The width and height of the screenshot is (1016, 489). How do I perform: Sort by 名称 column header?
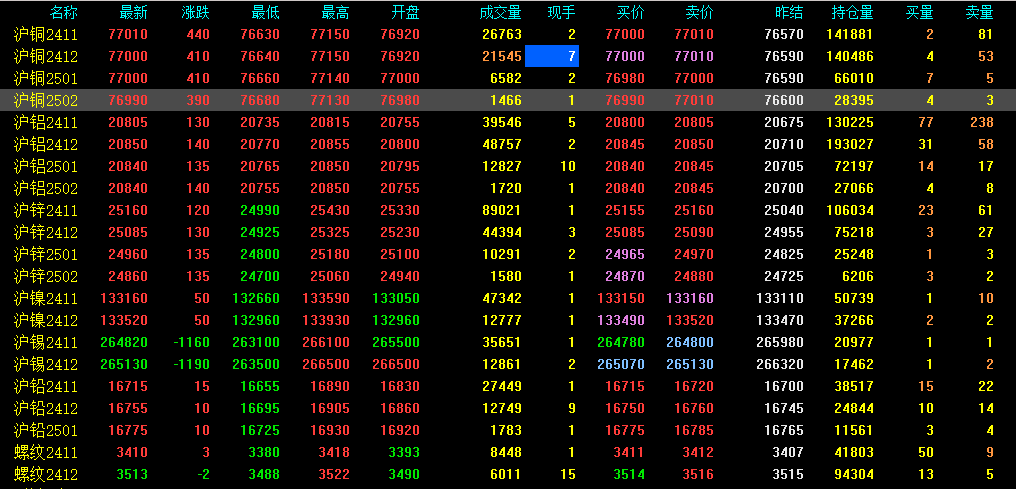tap(64, 12)
